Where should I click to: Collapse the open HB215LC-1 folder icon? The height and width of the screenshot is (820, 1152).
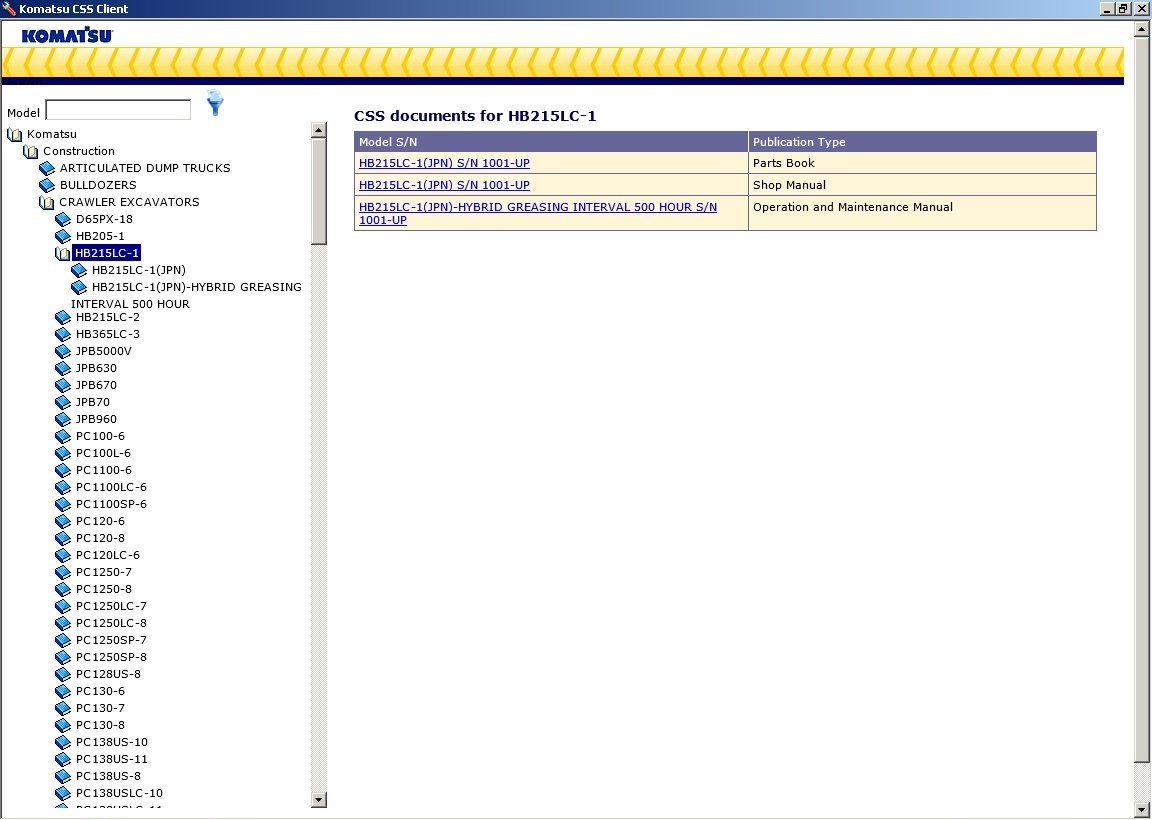point(63,253)
